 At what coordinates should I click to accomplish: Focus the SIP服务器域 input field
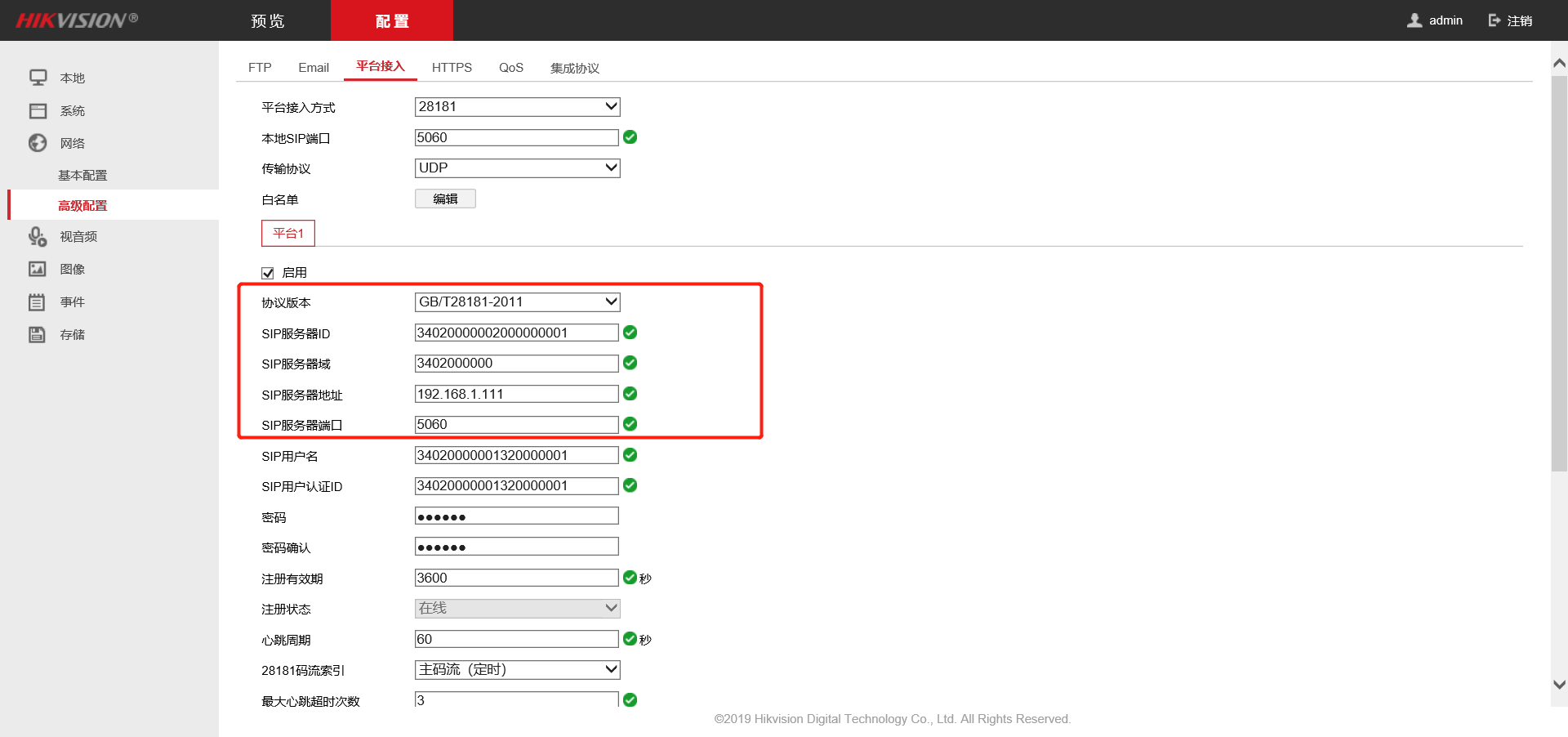(517, 363)
